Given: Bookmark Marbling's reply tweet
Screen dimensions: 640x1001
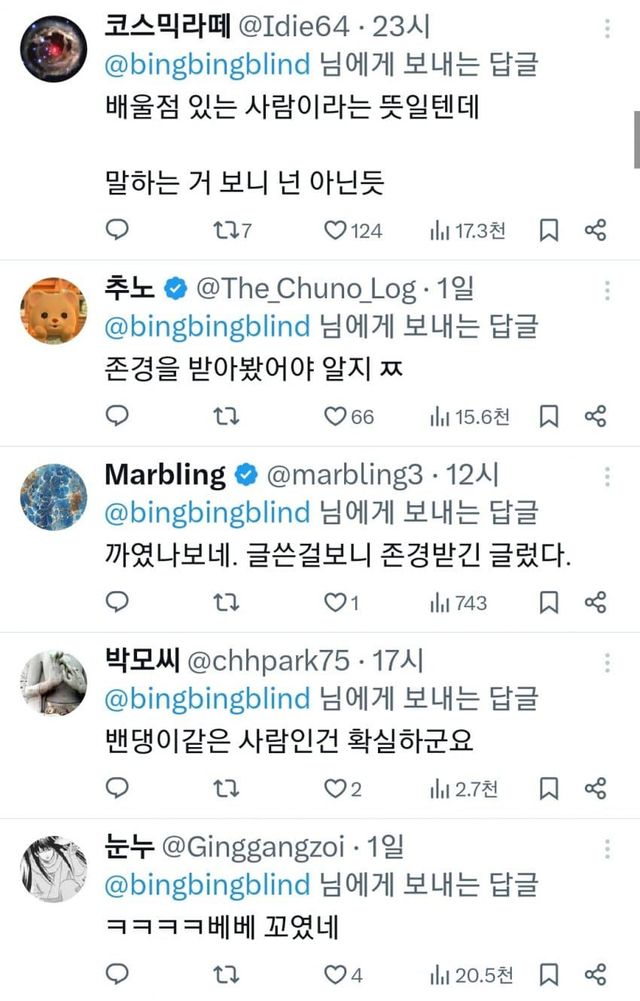Looking at the screenshot, I should click(x=549, y=602).
